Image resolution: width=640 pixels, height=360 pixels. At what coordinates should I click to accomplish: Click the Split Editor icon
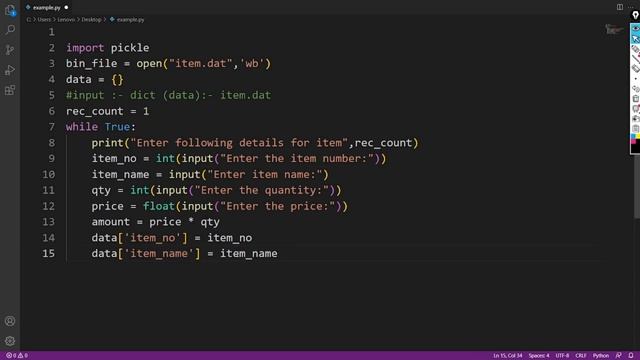[x=620, y=7]
